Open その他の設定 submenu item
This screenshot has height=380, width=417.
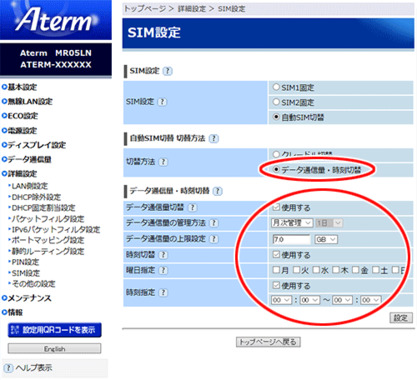32,284
